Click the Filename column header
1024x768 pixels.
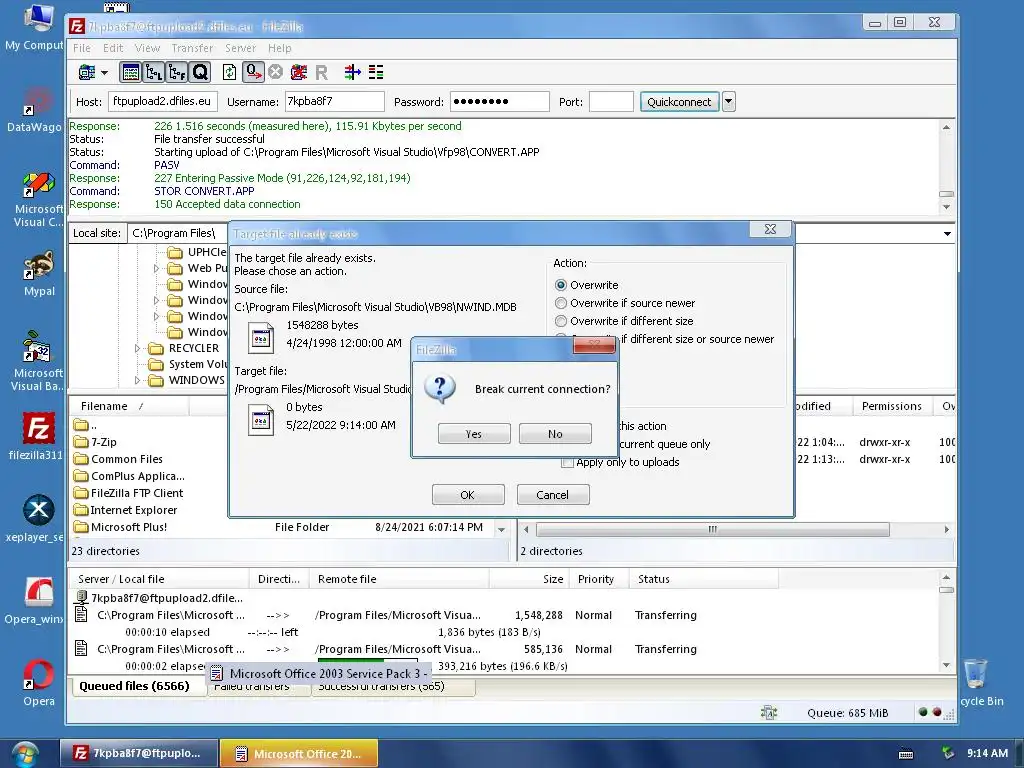(129, 406)
